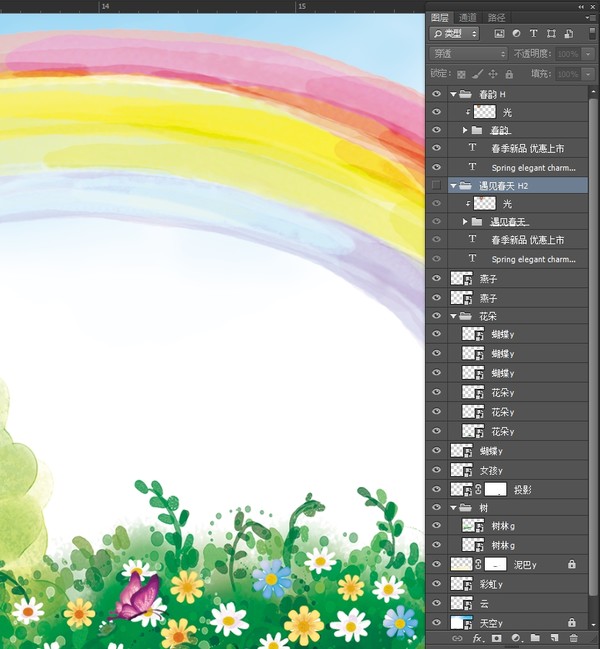600x649 pixels.
Task: Add a layer mask
Action: point(497,638)
